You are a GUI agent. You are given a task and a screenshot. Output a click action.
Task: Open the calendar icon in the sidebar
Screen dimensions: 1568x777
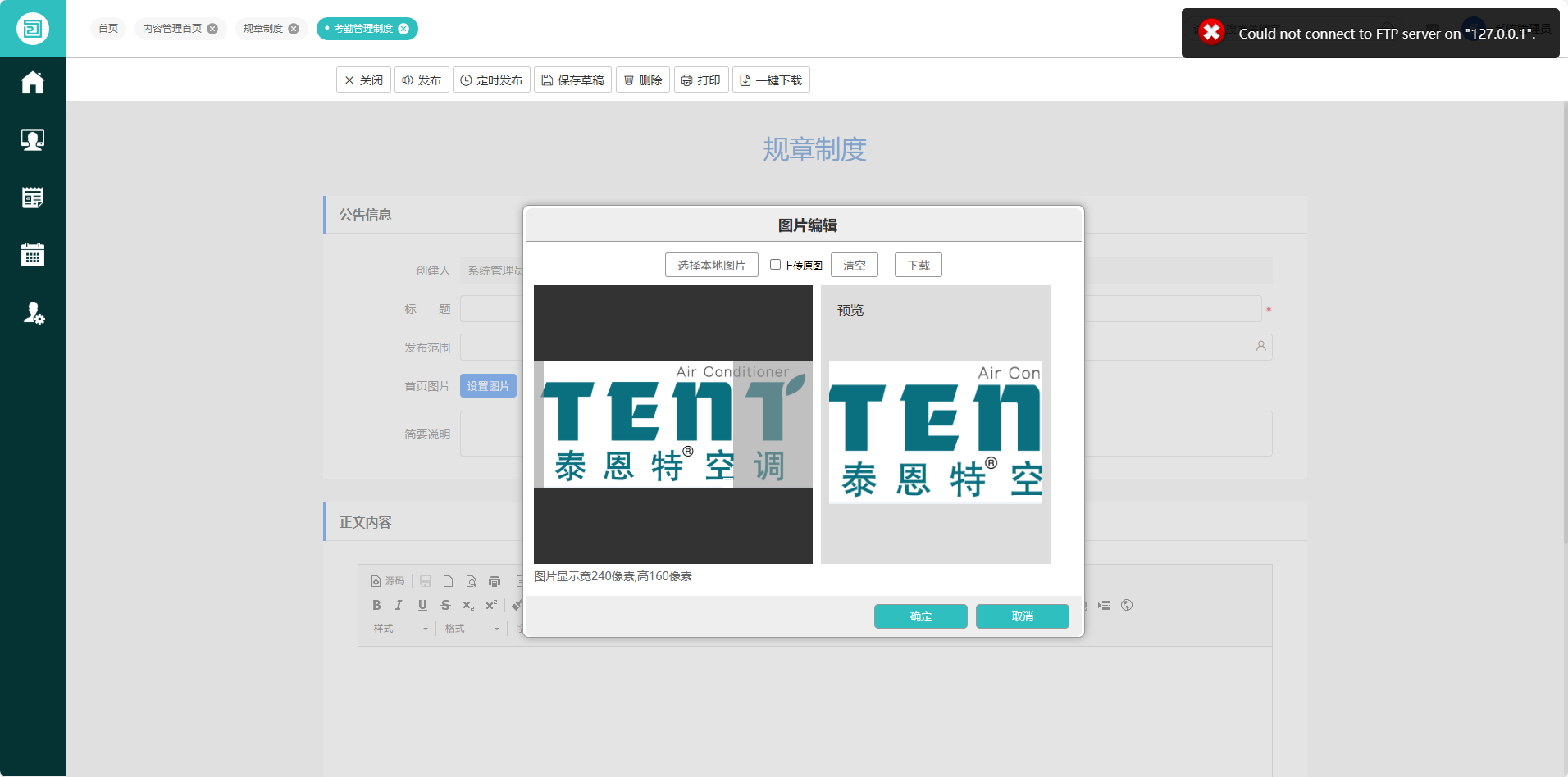[x=33, y=255]
